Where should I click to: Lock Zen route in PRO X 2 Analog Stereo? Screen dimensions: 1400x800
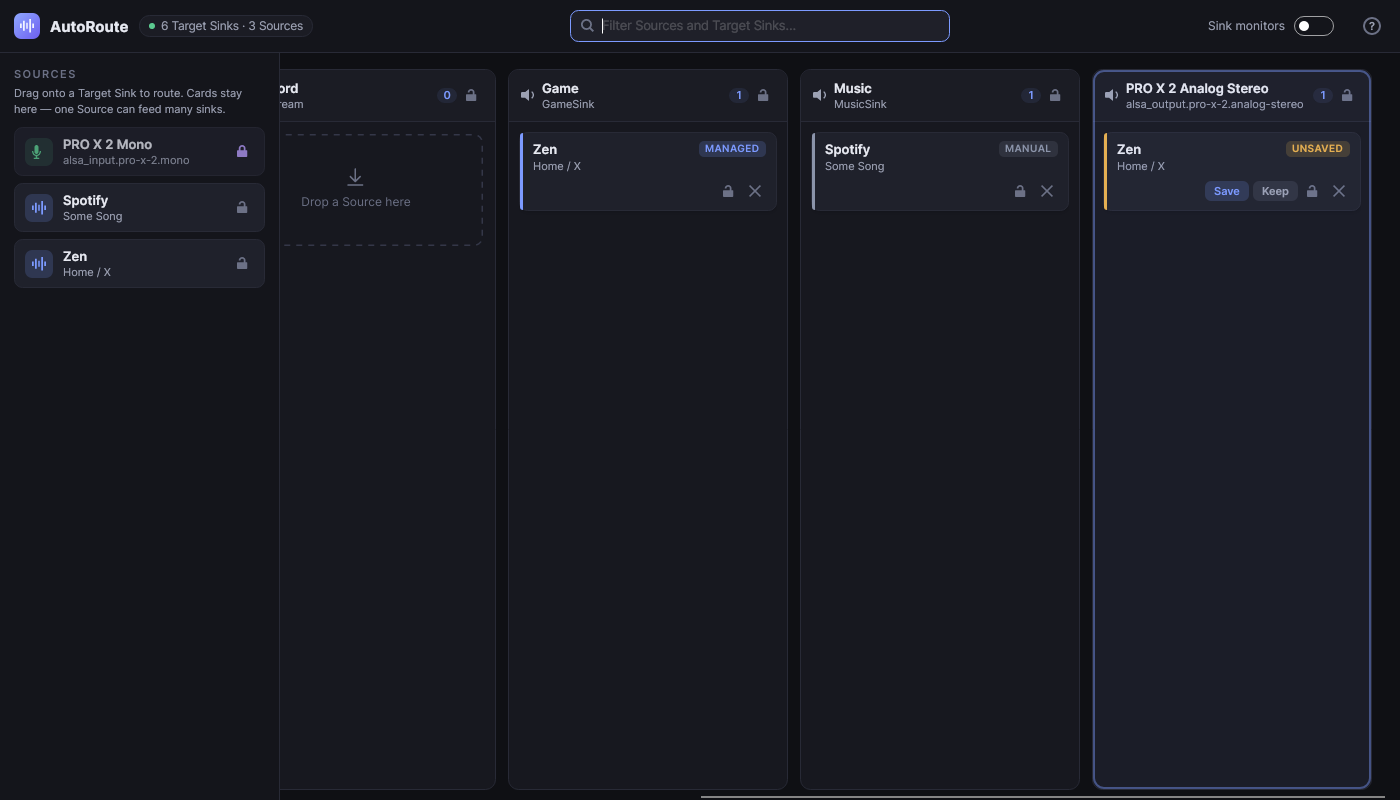tap(1312, 191)
